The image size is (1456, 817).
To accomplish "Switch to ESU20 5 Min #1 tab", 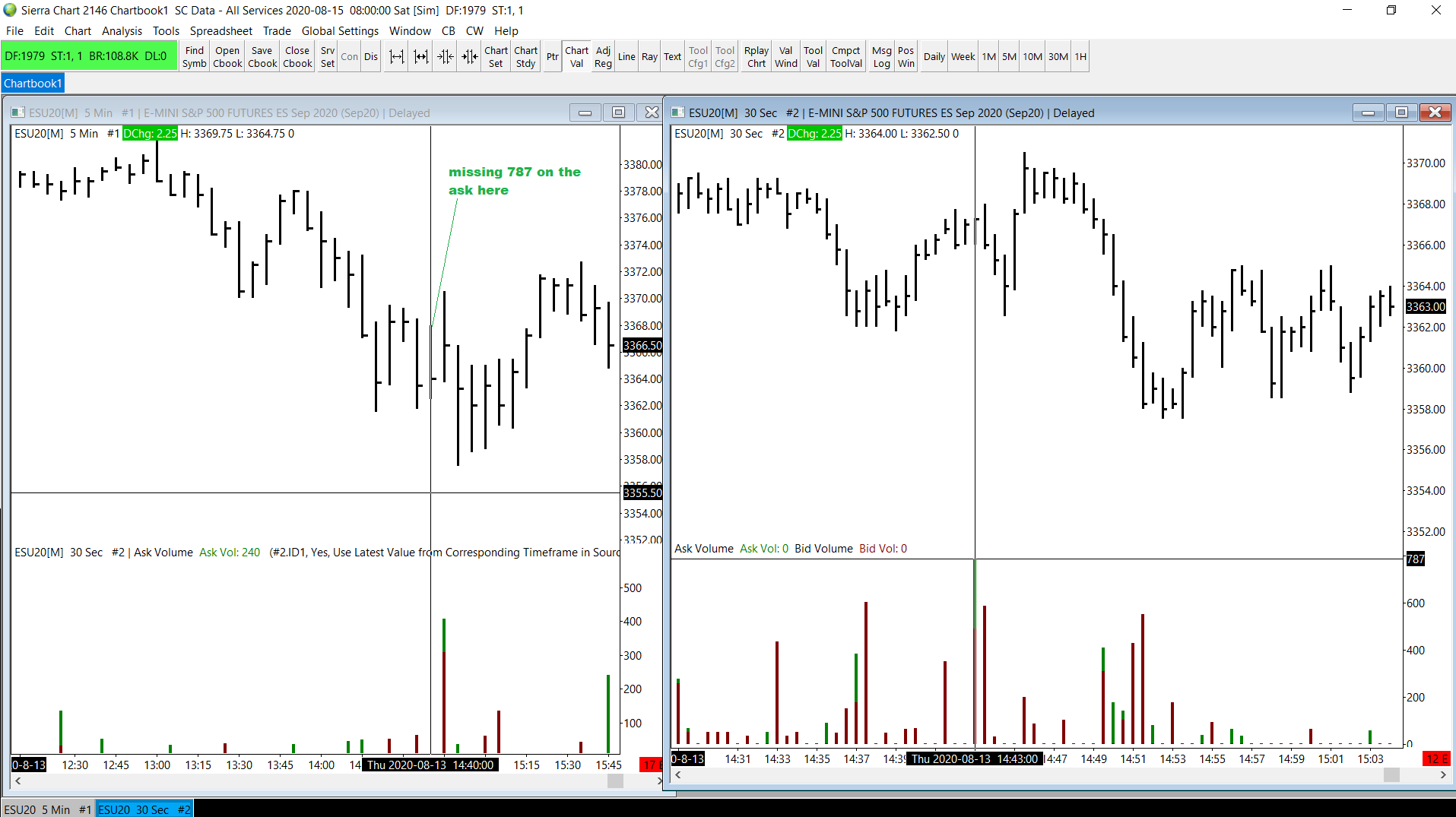I will (x=48, y=809).
